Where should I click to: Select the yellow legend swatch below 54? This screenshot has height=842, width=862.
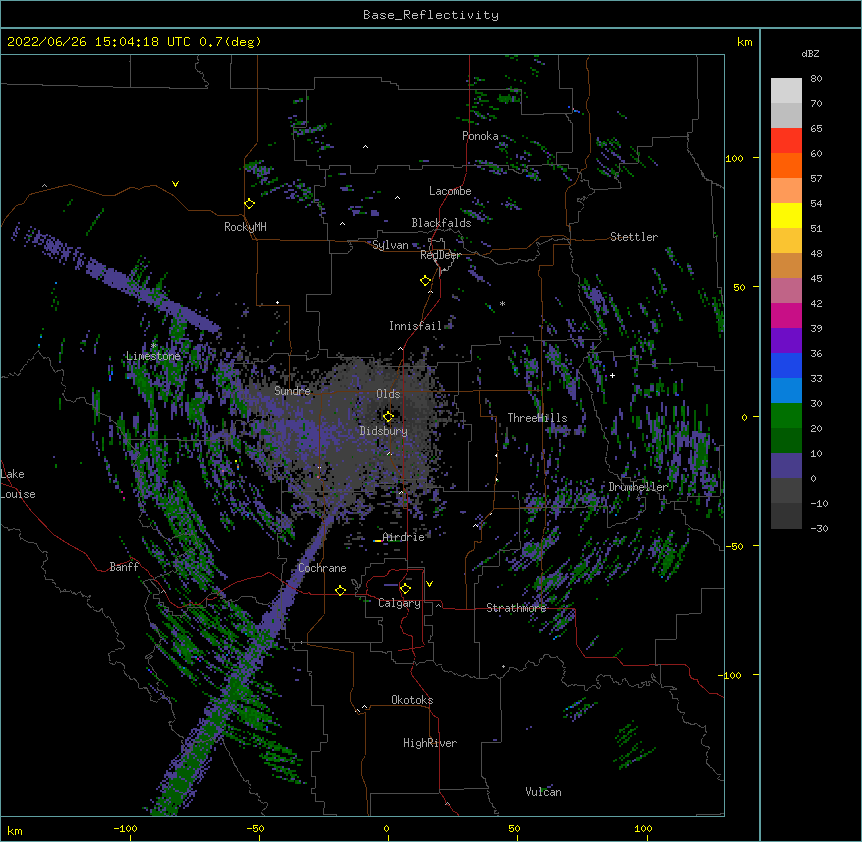pyautogui.click(x=786, y=215)
